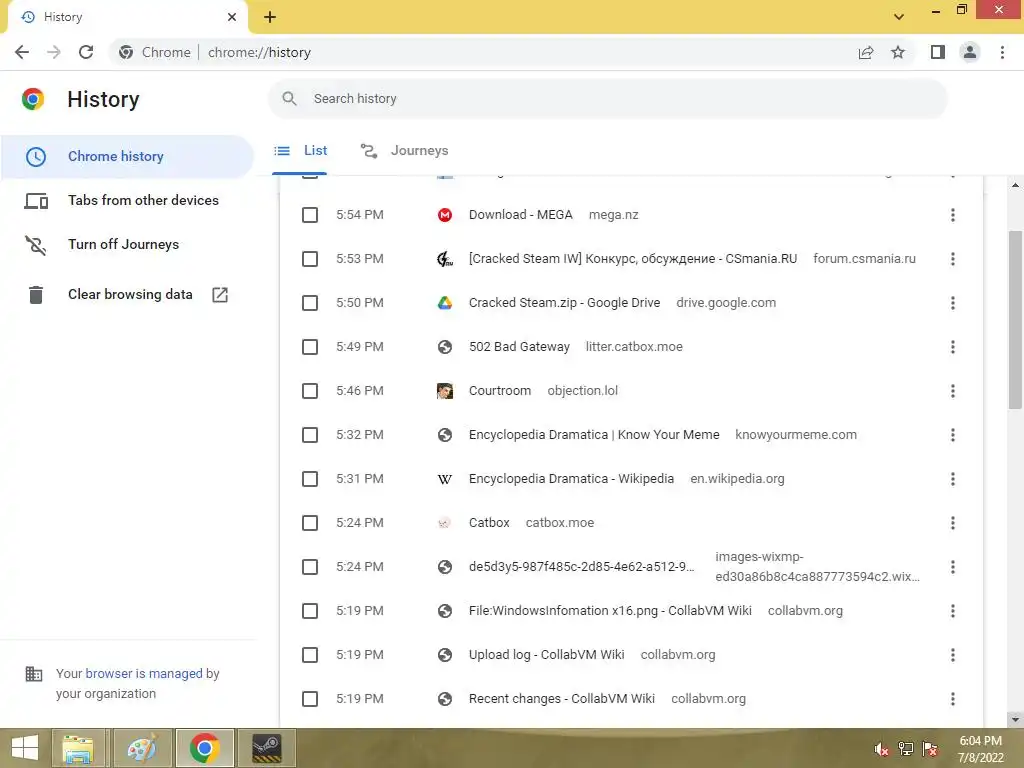Open the Download - MEGA history link
The image size is (1024, 768).
[520, 215]
